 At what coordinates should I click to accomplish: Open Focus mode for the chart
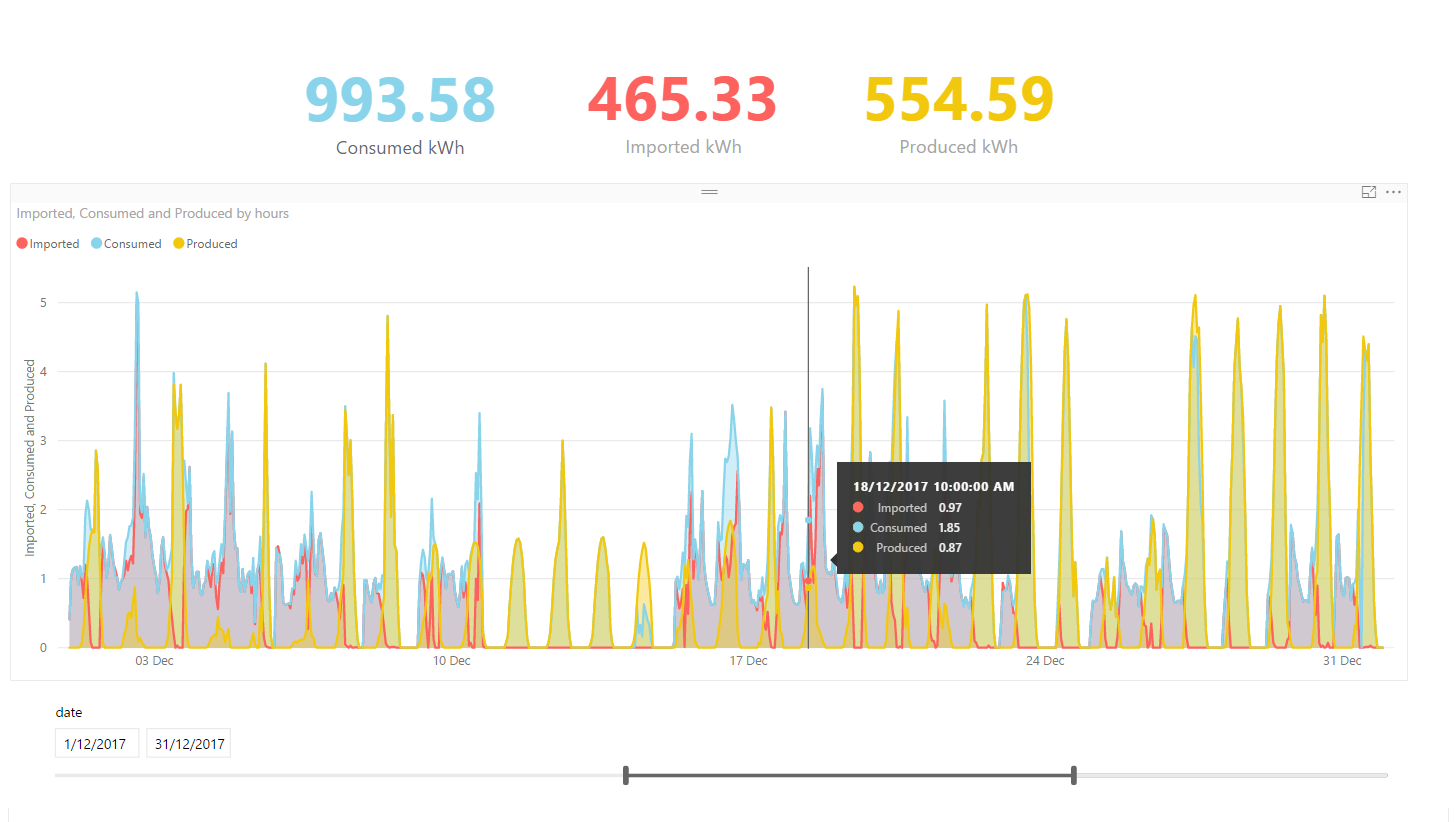pos(1369,192)
